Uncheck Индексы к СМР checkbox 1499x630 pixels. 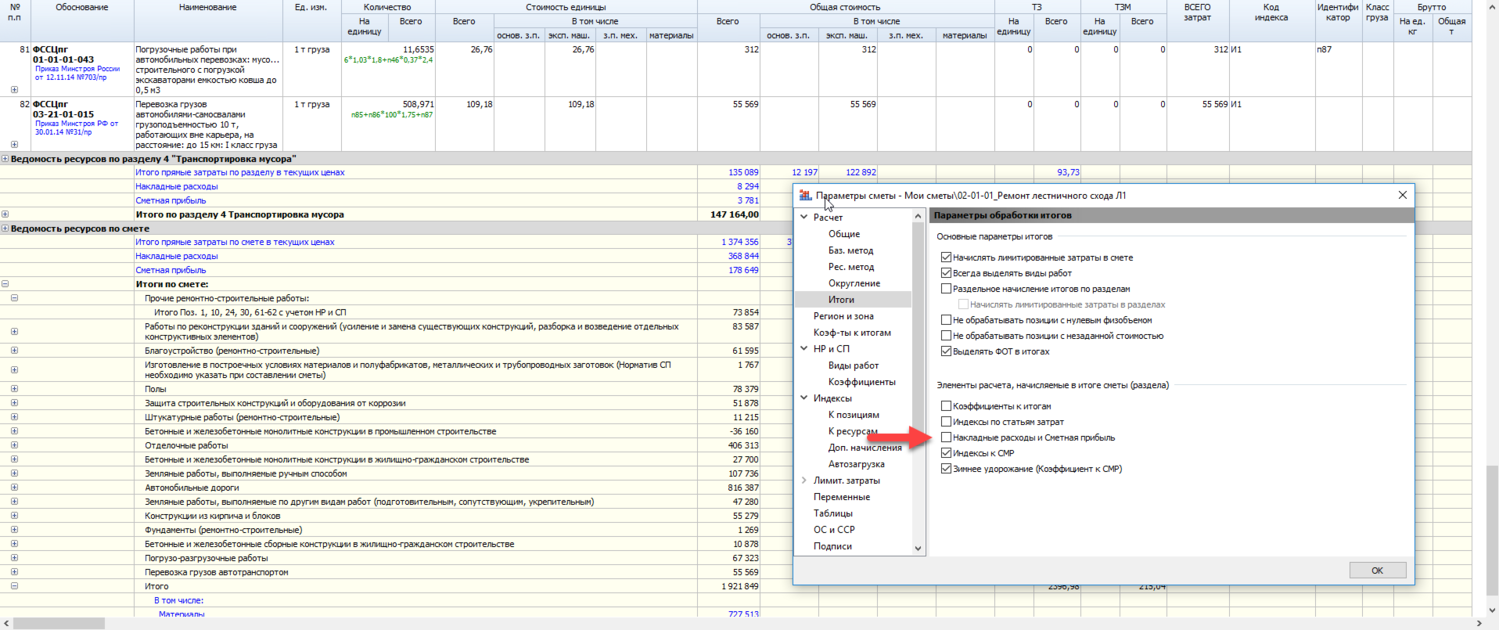tap(946, 453)
